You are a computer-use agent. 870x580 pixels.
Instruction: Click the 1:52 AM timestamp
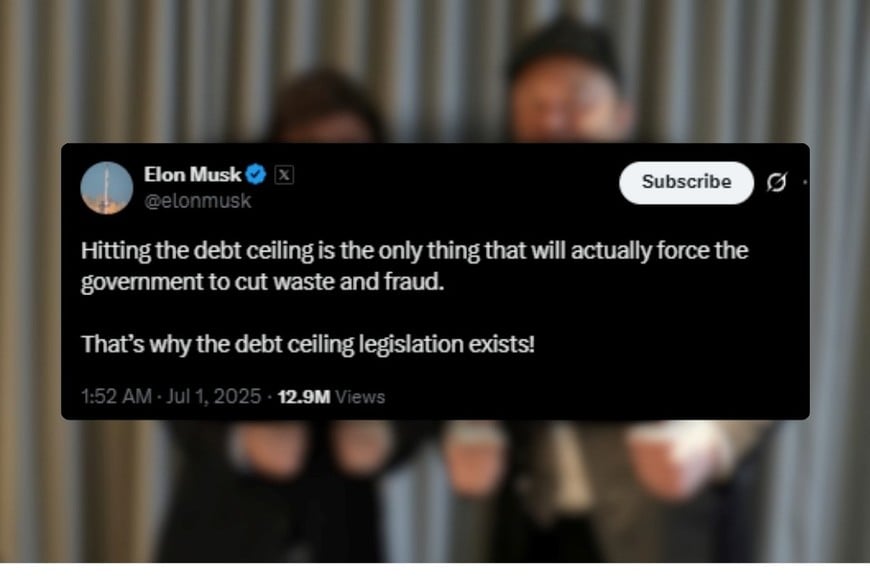click(116, 396)
